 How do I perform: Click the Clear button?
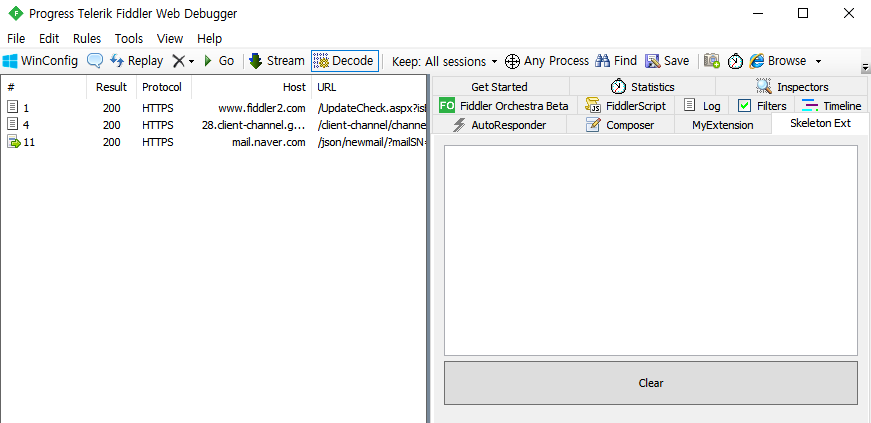point(650,383)
